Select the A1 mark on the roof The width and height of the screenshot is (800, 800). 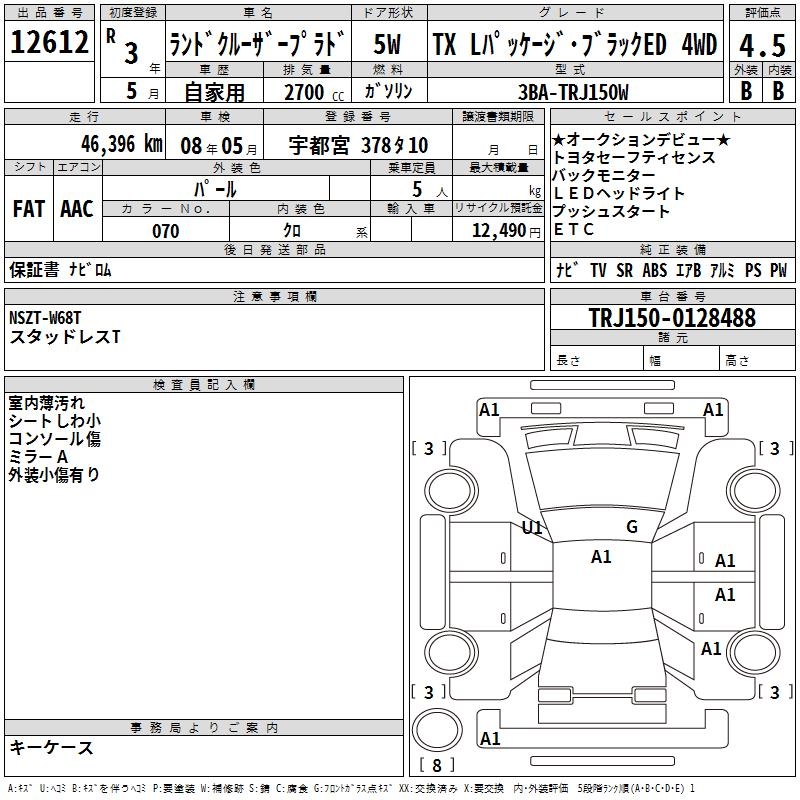601,557
